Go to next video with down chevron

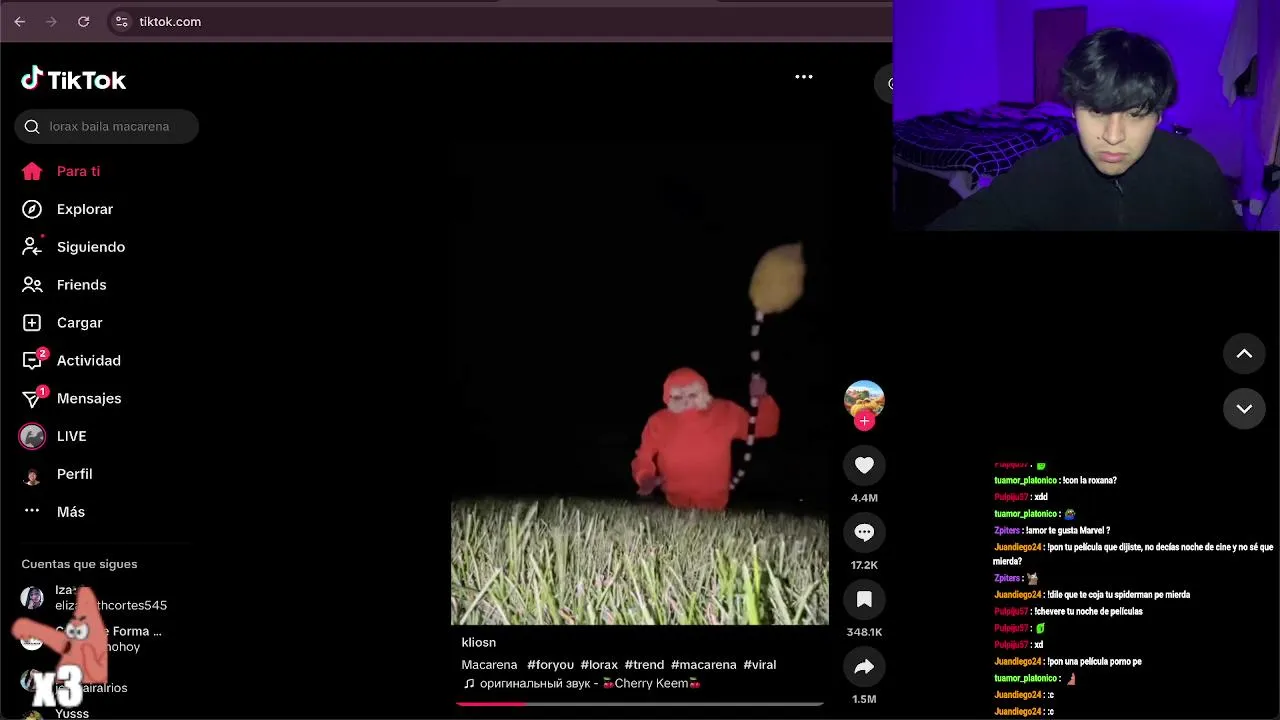[x=1244, y=408]
